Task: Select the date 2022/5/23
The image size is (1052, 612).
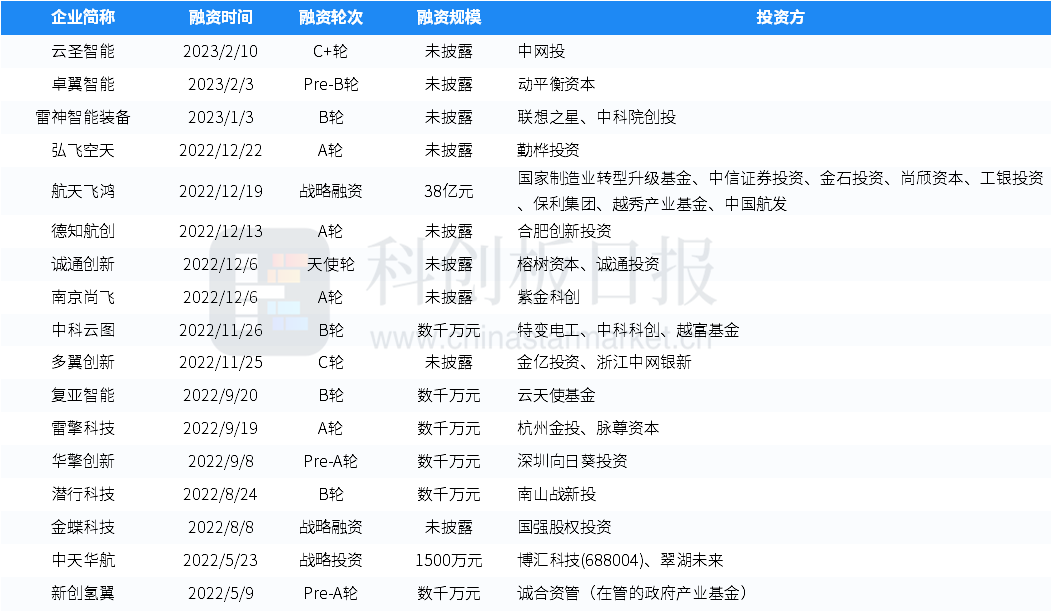Action: (221, 560)
